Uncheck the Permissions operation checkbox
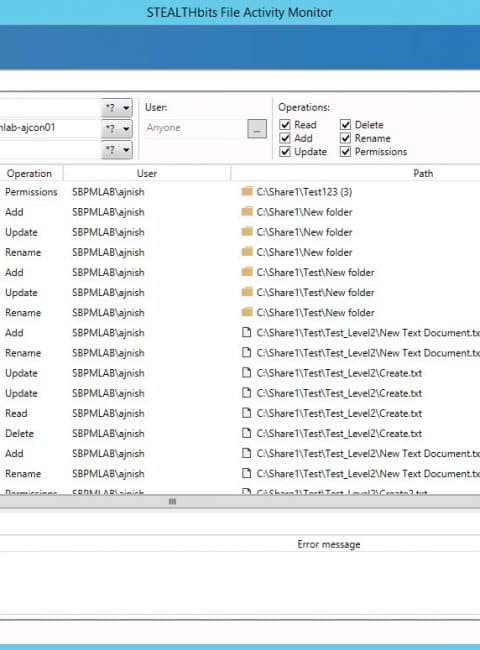Image resolution: width=480 pixels, height=650 pixels. [345, 151]
